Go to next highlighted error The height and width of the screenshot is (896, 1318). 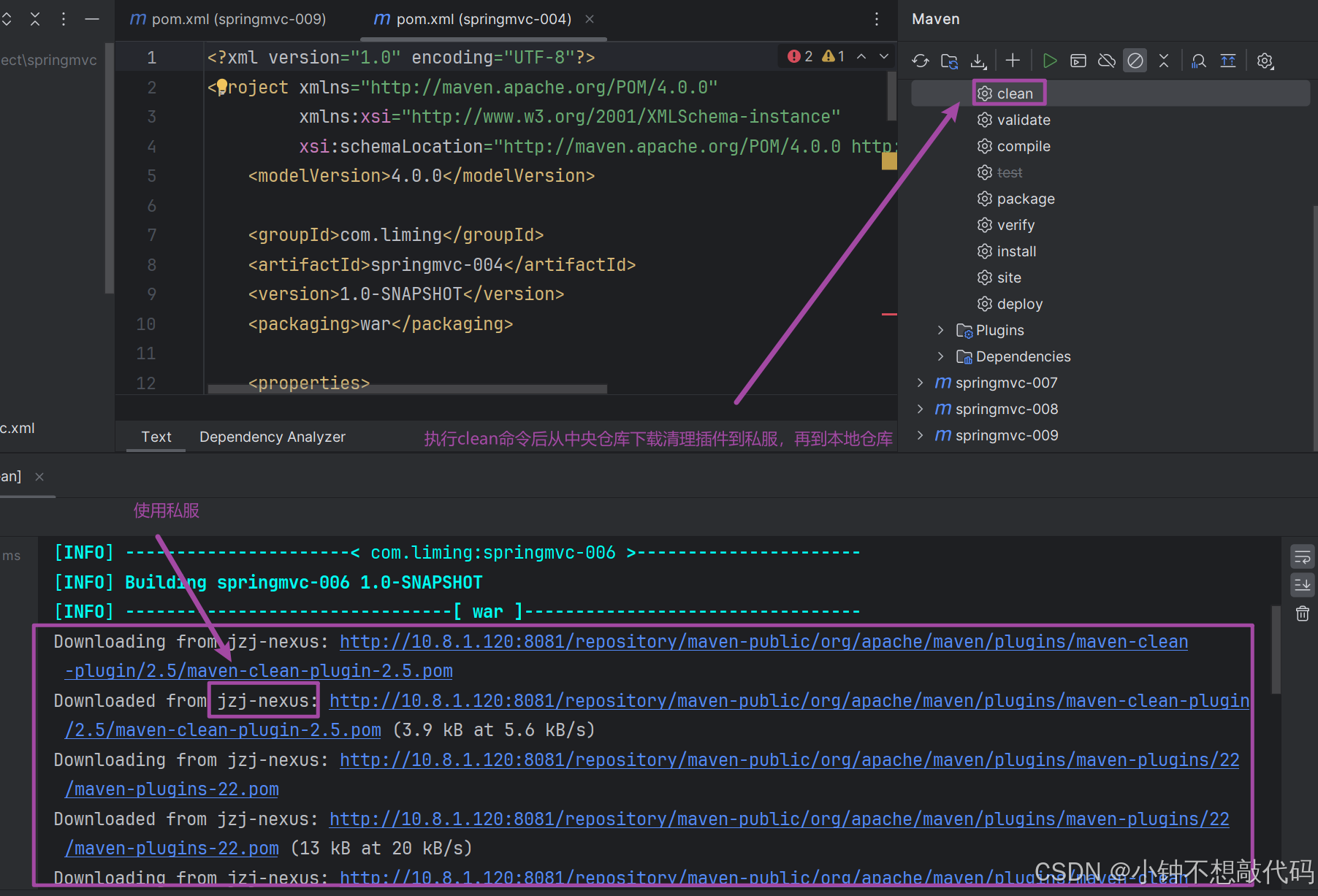pos(884,56)
